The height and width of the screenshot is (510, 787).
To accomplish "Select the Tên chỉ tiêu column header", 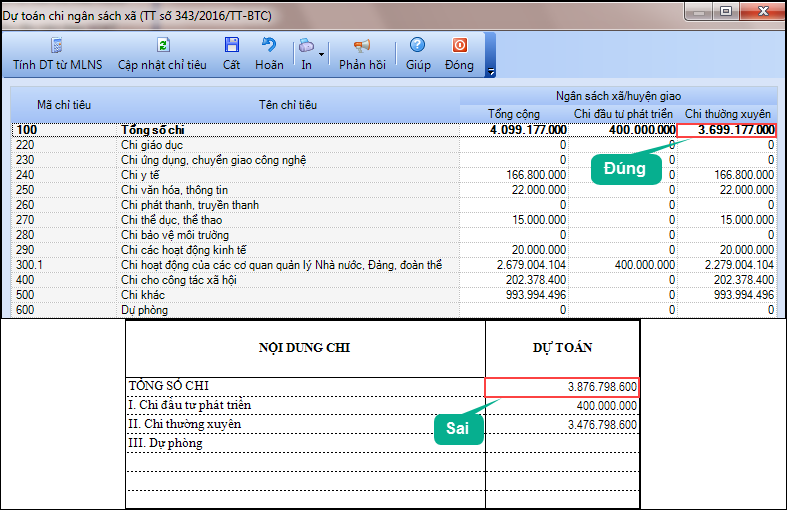I will click(x=288, y=105).
